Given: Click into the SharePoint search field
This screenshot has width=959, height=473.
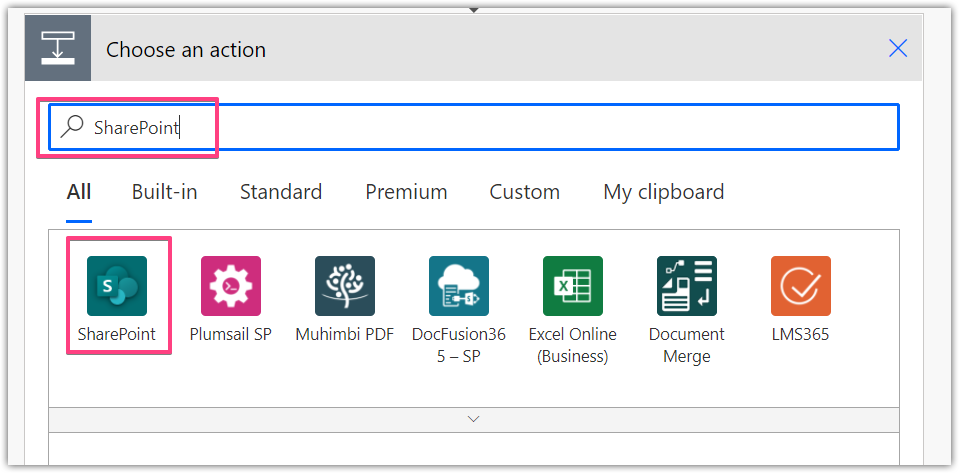Looking at the screenshot, I should click(x=473, y=127).
